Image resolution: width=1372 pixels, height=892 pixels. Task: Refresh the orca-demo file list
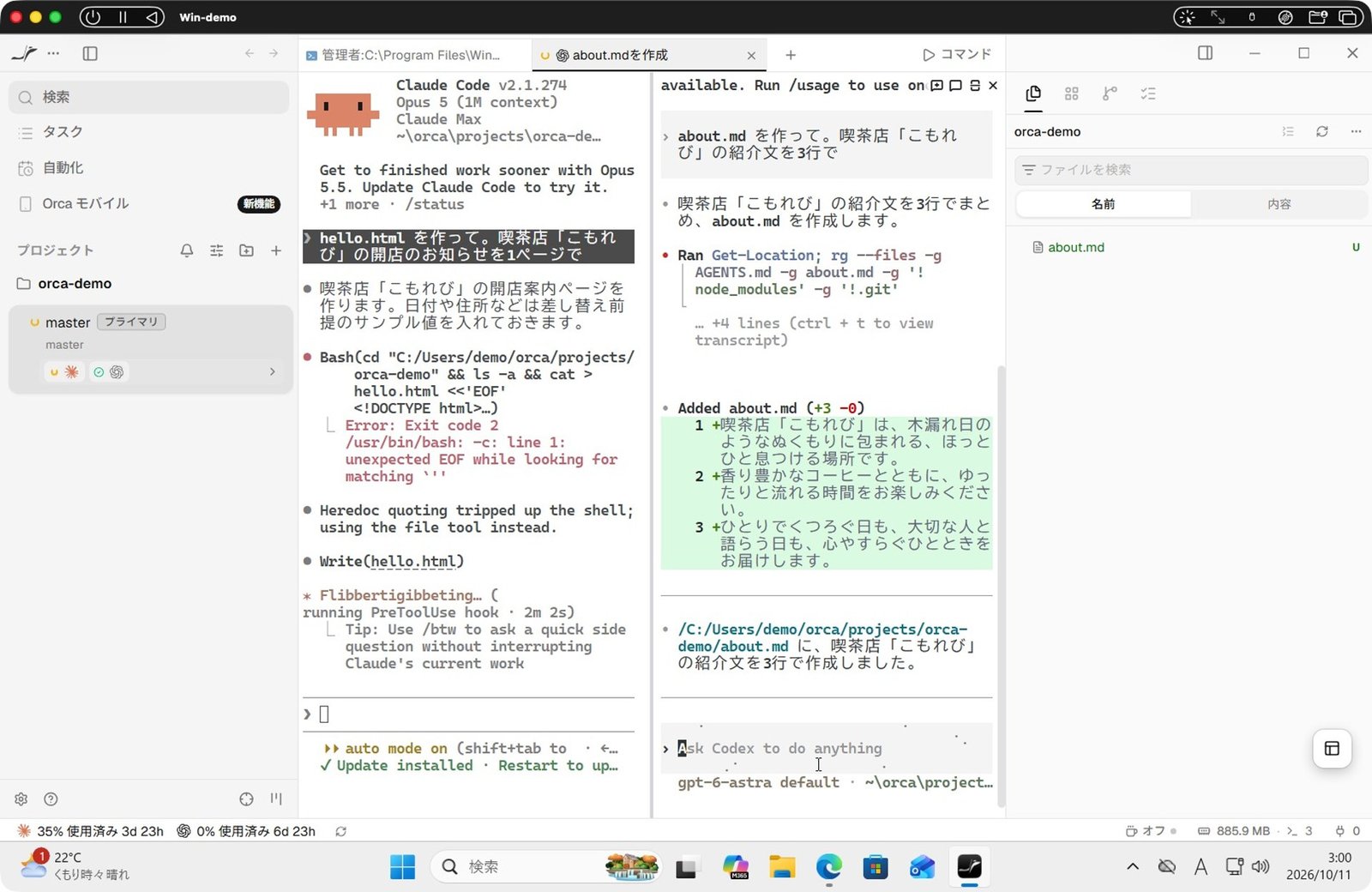[x=1322, y=132]
